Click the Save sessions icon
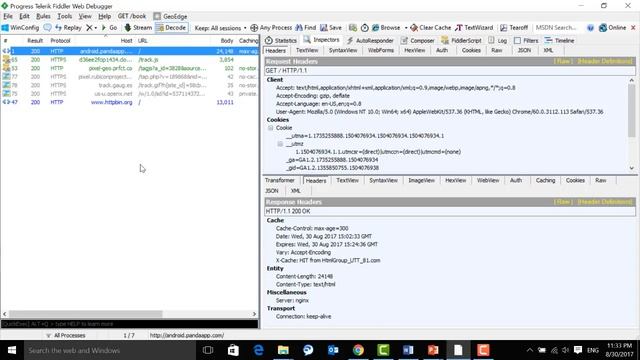This screenshot has height=360, width=640. (x=324, y=28)
